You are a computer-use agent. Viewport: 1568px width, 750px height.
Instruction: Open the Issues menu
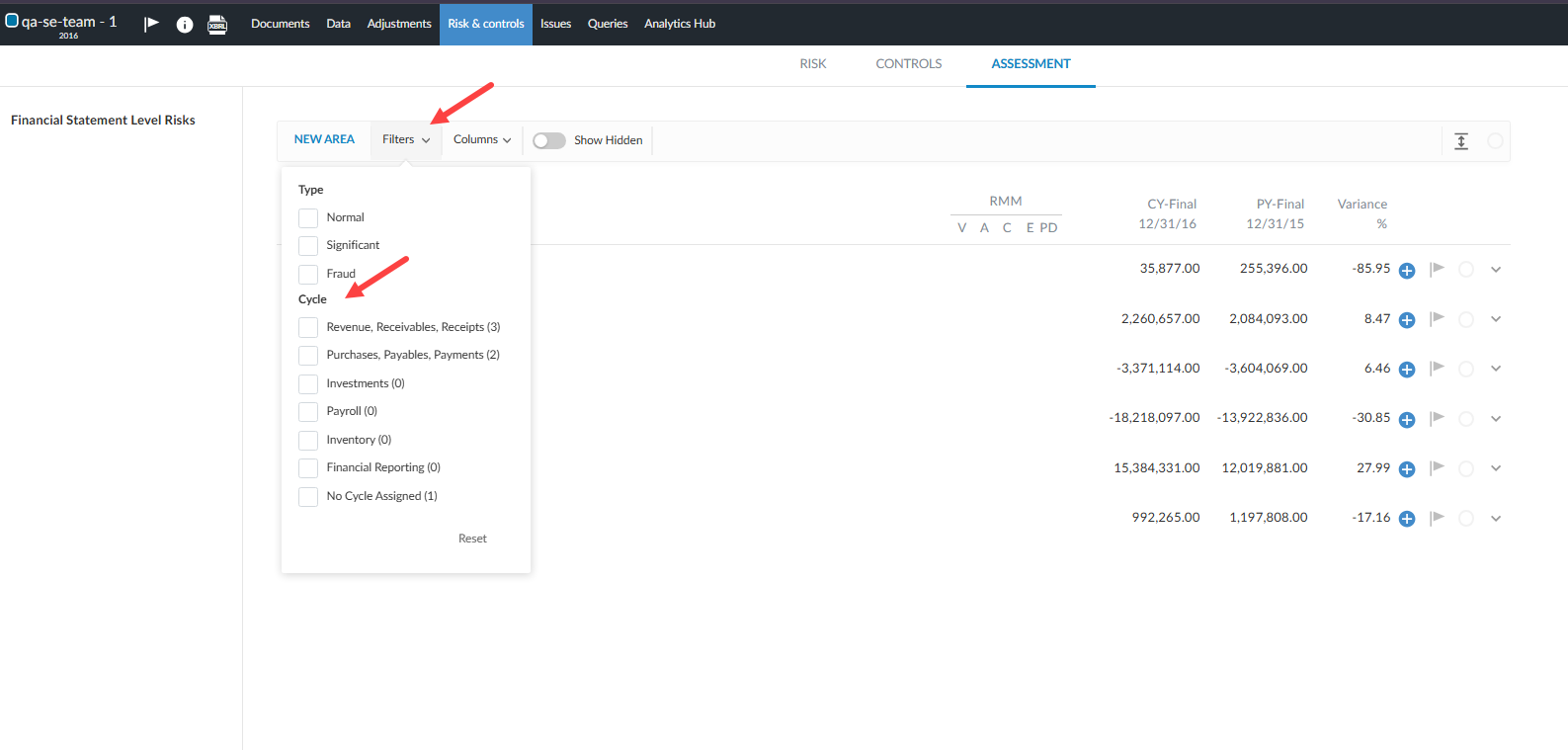[555, 24]
